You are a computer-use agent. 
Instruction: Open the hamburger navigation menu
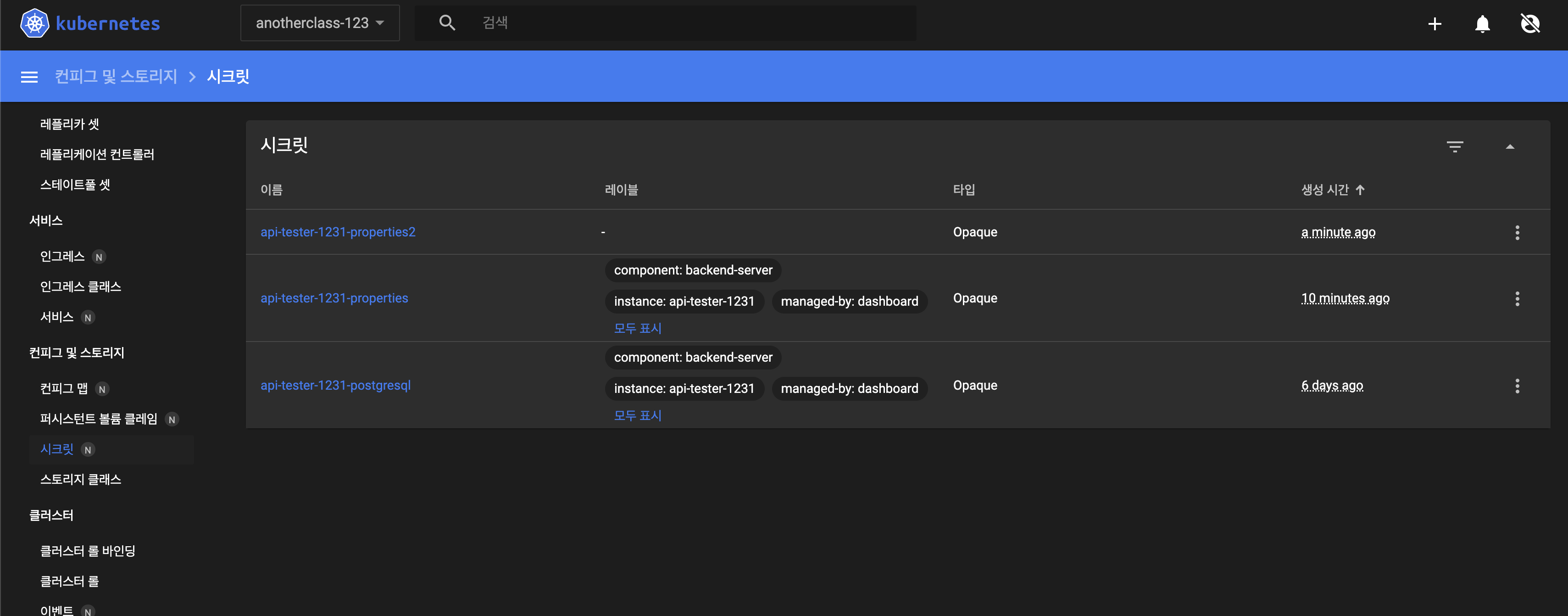(29, 77)
